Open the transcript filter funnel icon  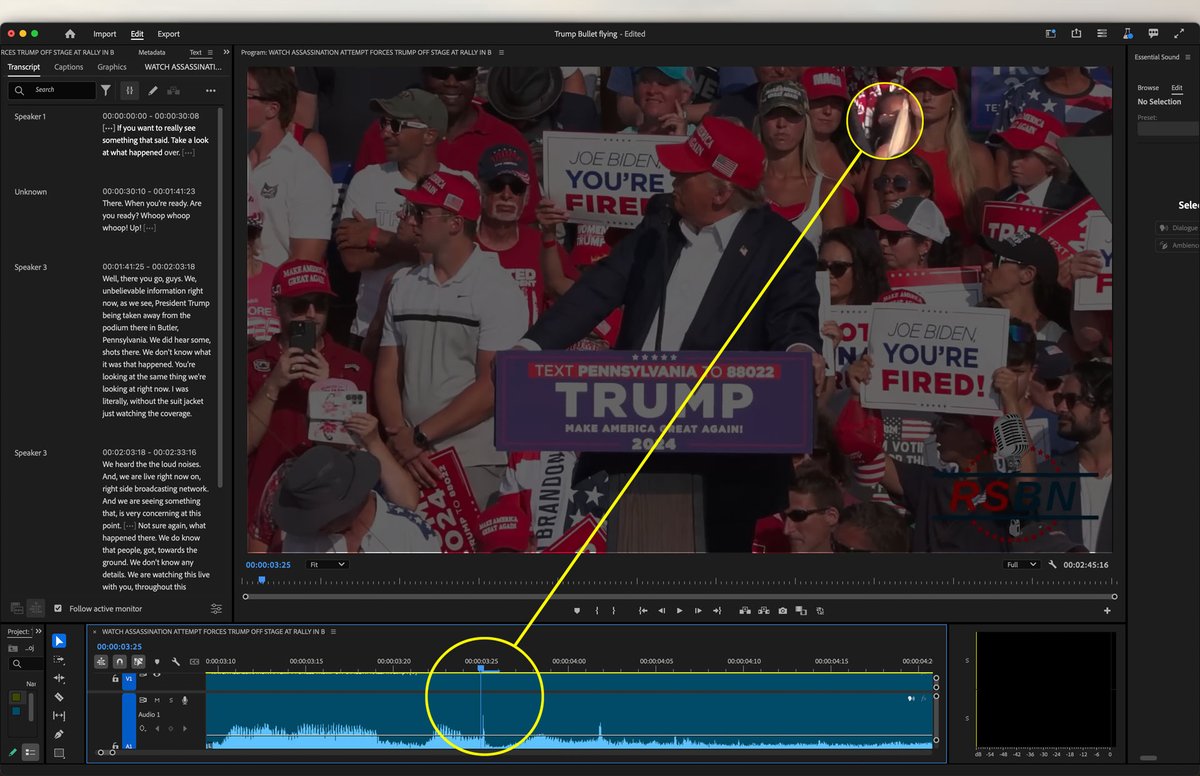point(106,90)
